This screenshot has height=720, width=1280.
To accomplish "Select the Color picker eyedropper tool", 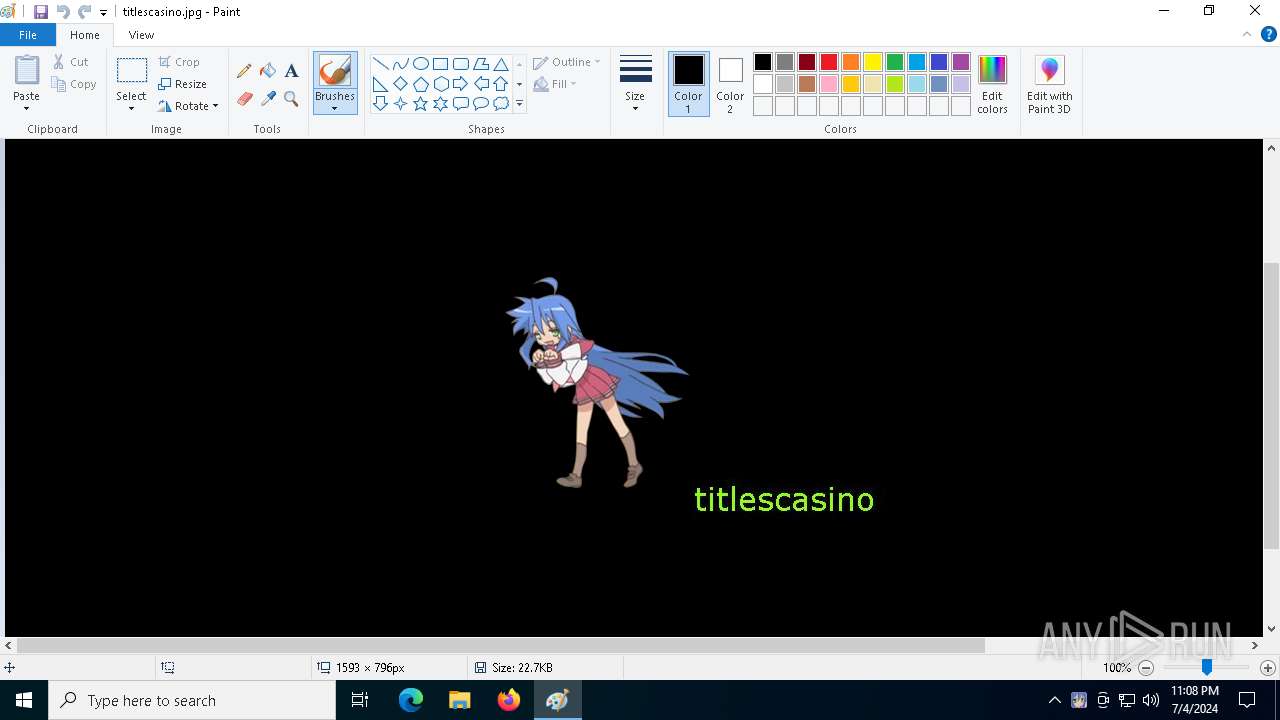I will click(268, 99).
